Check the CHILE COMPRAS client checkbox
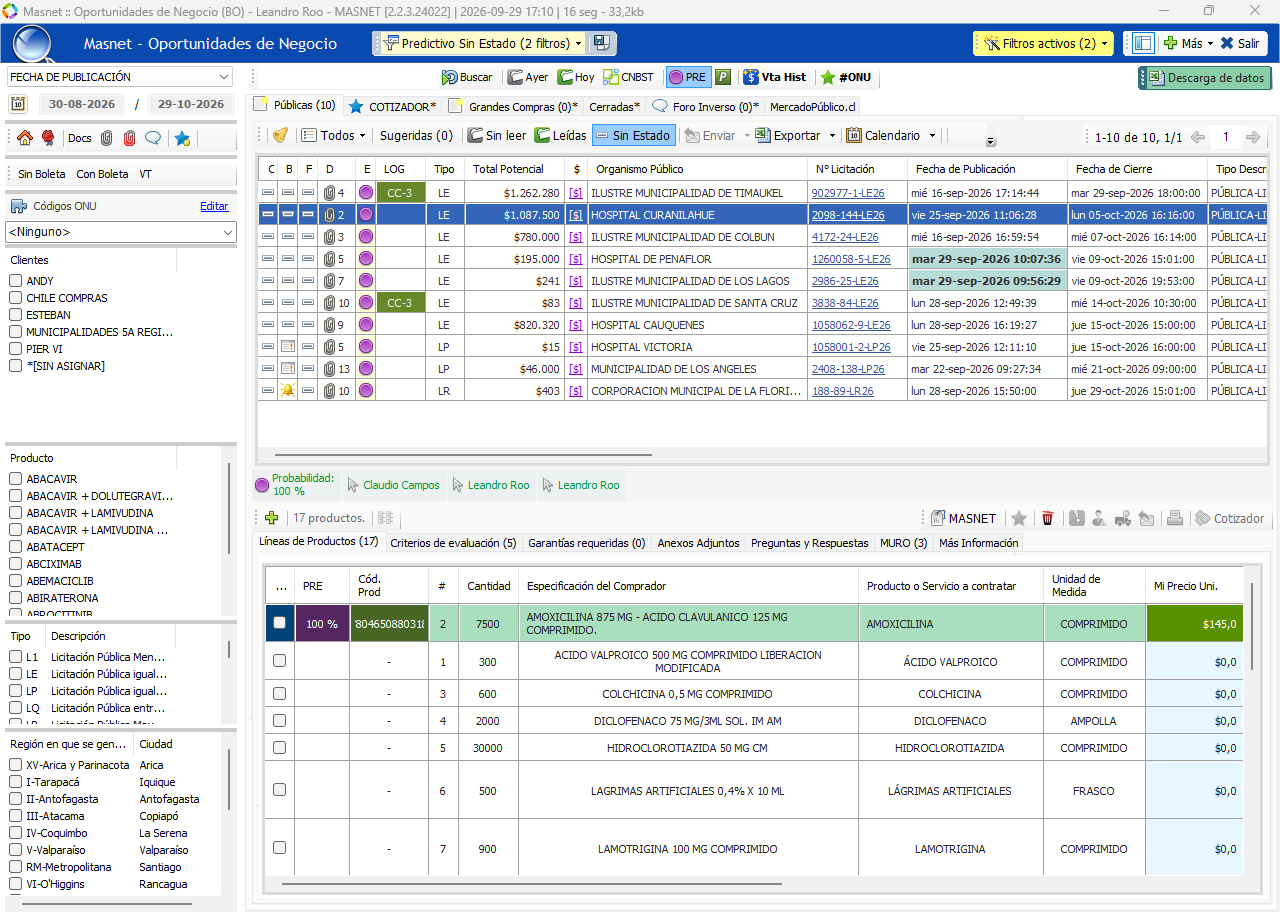 click(x=16, y=298)
